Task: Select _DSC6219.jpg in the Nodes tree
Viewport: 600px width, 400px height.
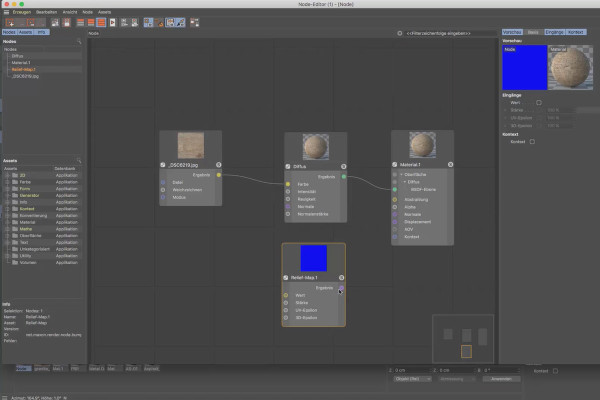Action: [25, 76]
